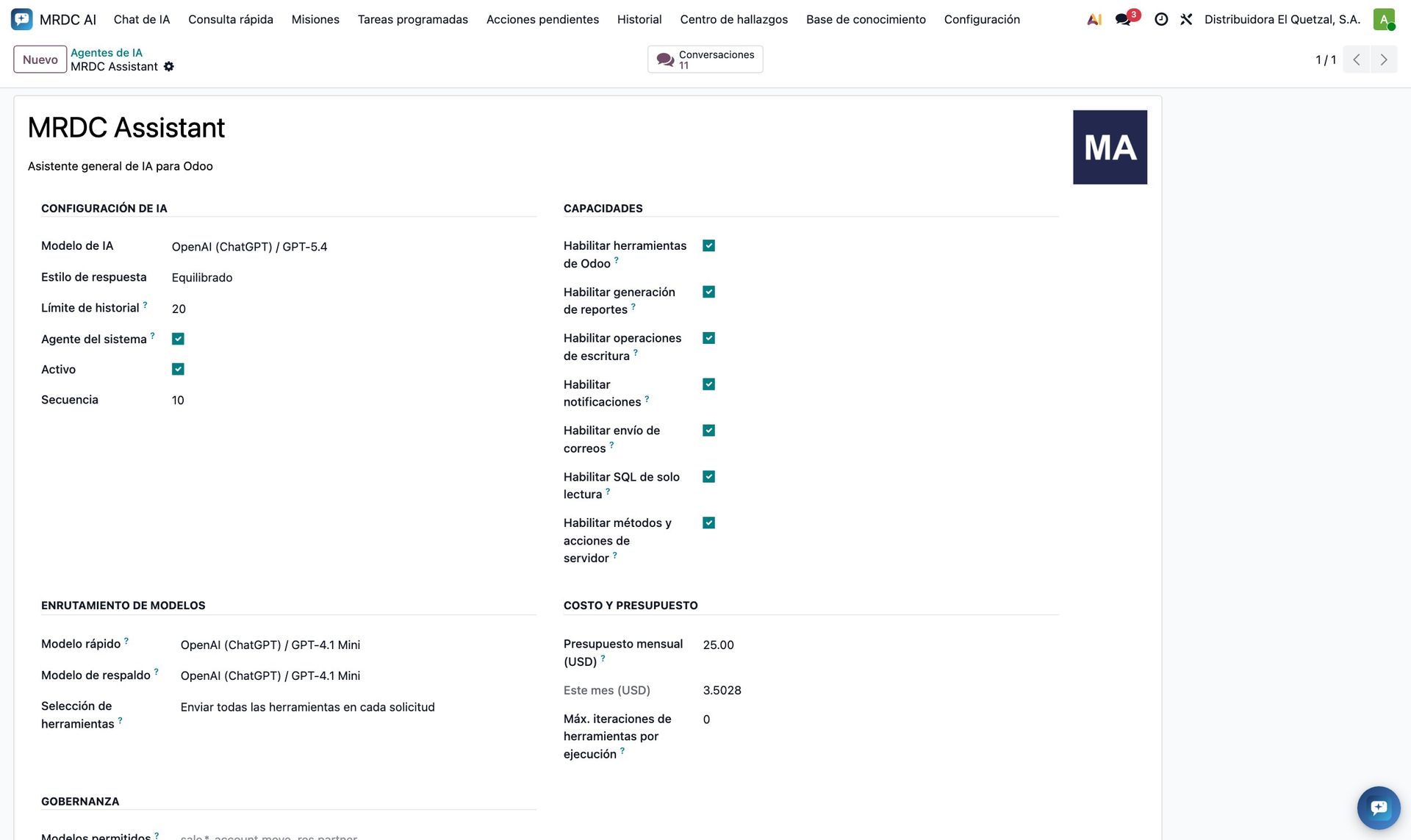The width and height of the screenshot is (1411, 840).
Task: Open the Configuración menu
Action: point(982,20)
